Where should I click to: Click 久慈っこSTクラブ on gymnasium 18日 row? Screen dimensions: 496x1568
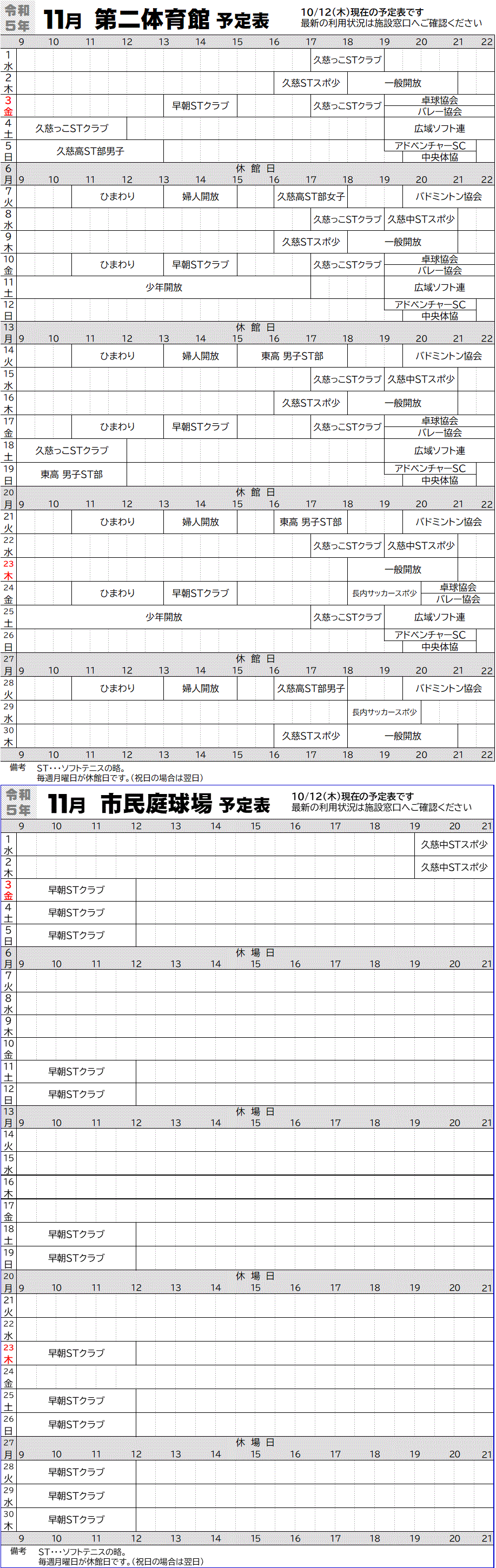pyautogui.click(x=72, y=450)
